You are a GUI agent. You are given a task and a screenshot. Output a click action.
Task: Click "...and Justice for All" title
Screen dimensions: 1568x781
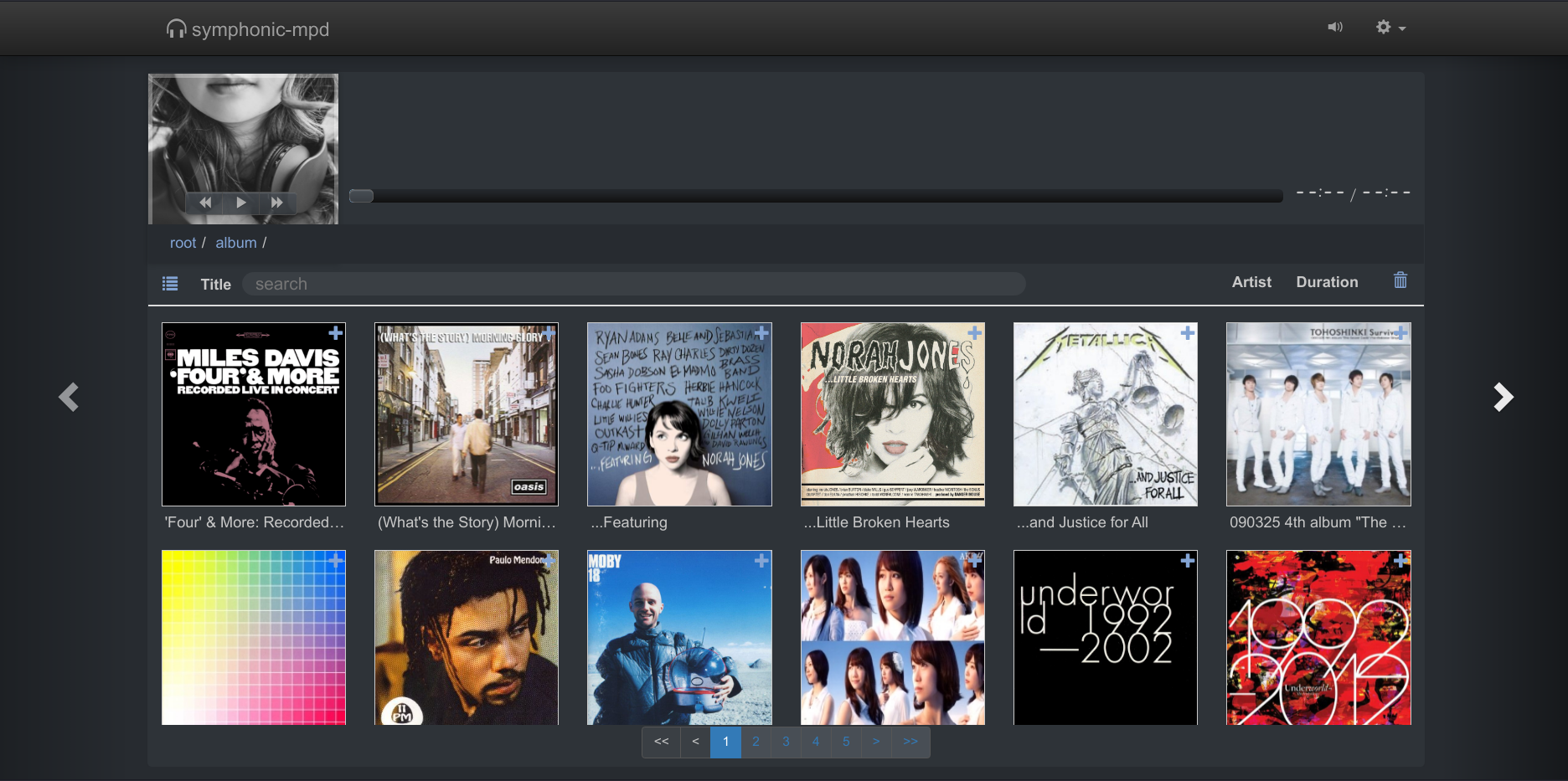pos(1082,522)
